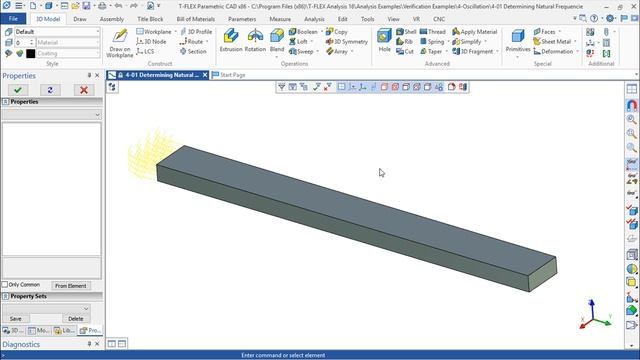
Task: Click the Shell tool
Action: point(406,32)
